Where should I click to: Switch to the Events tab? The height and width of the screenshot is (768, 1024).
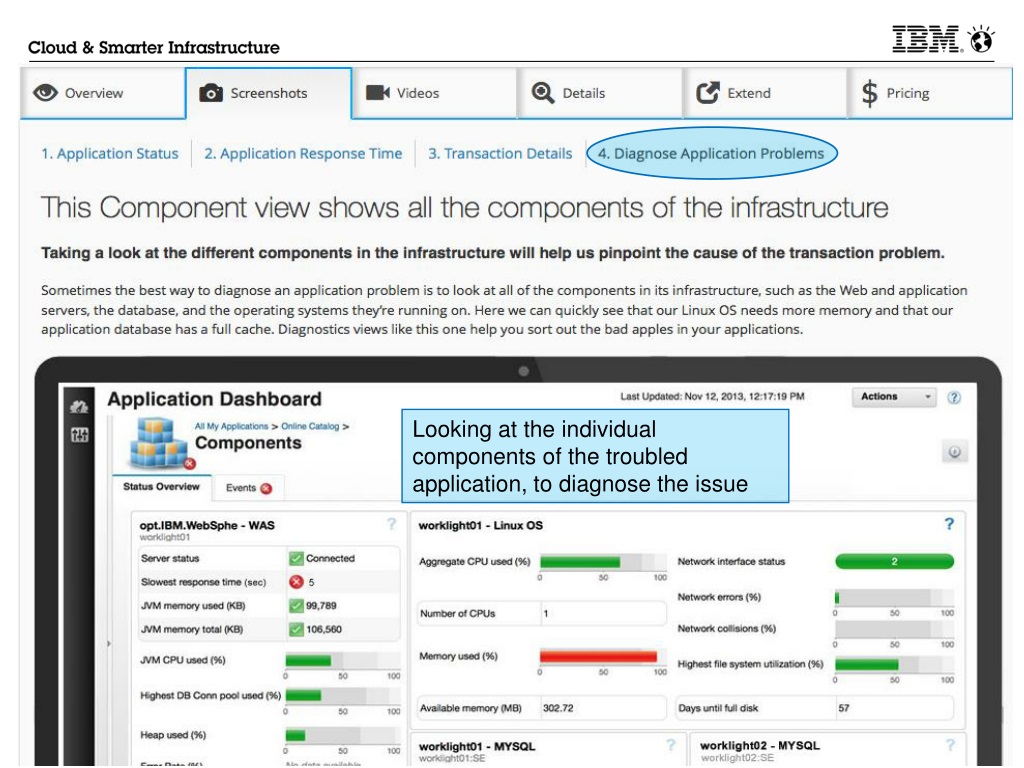(x=248, y=488)
